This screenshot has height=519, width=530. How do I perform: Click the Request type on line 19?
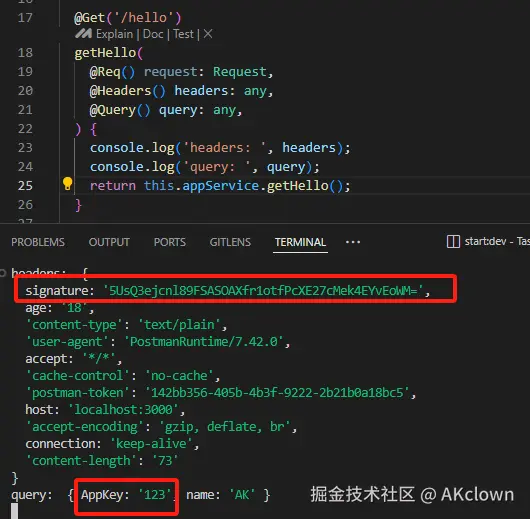240,72
